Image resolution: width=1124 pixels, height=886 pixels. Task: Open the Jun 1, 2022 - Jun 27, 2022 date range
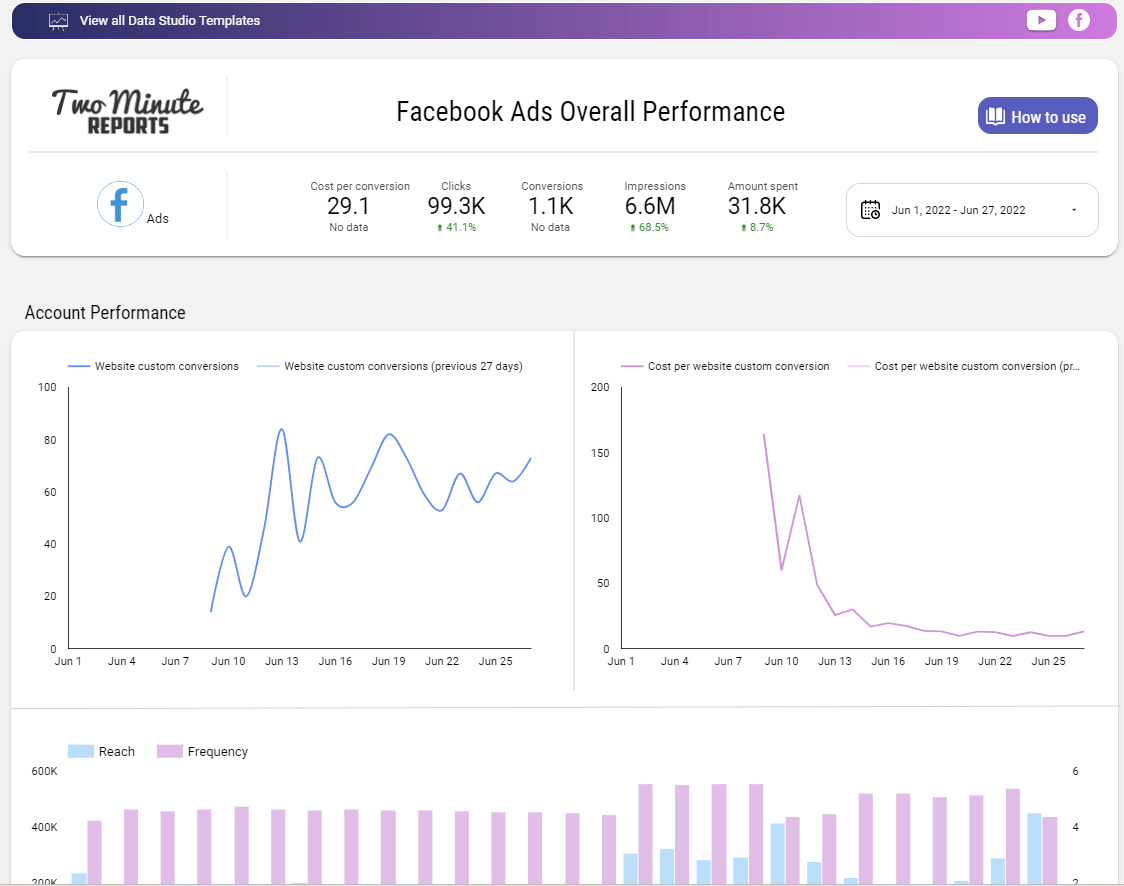point(972,210)
